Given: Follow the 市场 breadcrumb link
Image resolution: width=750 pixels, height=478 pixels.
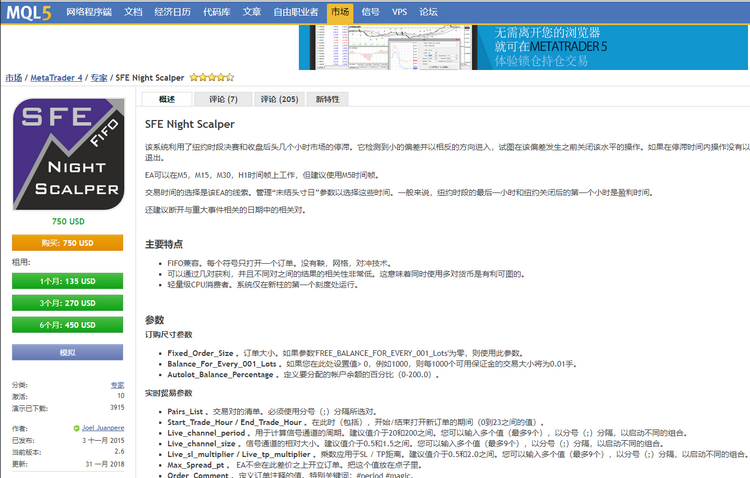Looking at the screenshot, I should (x=14, y=78).
